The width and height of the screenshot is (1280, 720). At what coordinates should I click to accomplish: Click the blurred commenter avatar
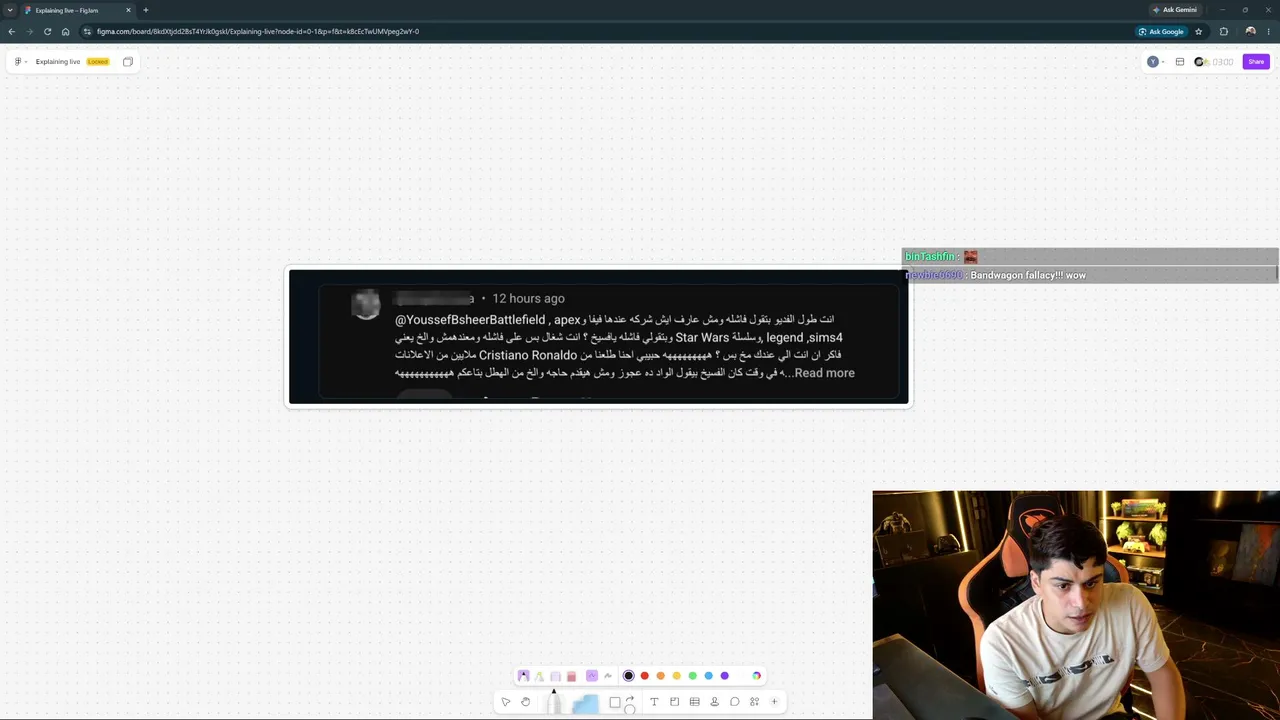point(366,304)
